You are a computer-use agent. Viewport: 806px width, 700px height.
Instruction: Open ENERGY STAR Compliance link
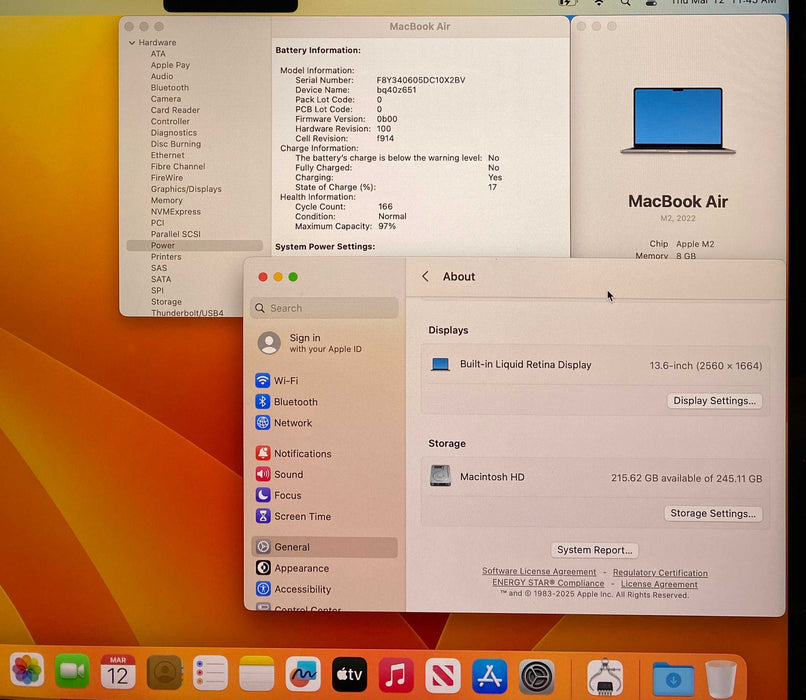[x=548, y=583]
